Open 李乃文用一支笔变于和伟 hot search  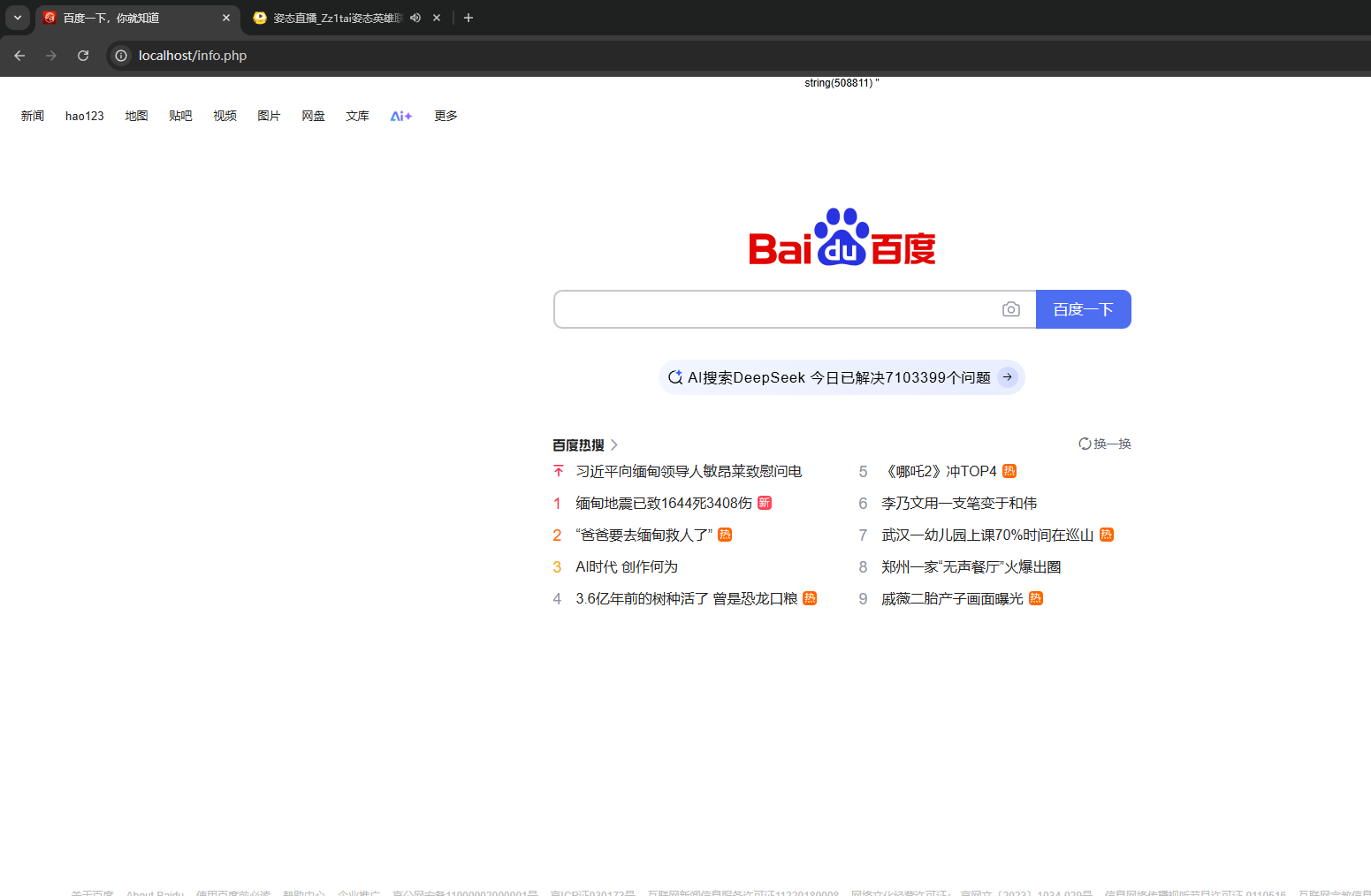(x=959, y=503)
